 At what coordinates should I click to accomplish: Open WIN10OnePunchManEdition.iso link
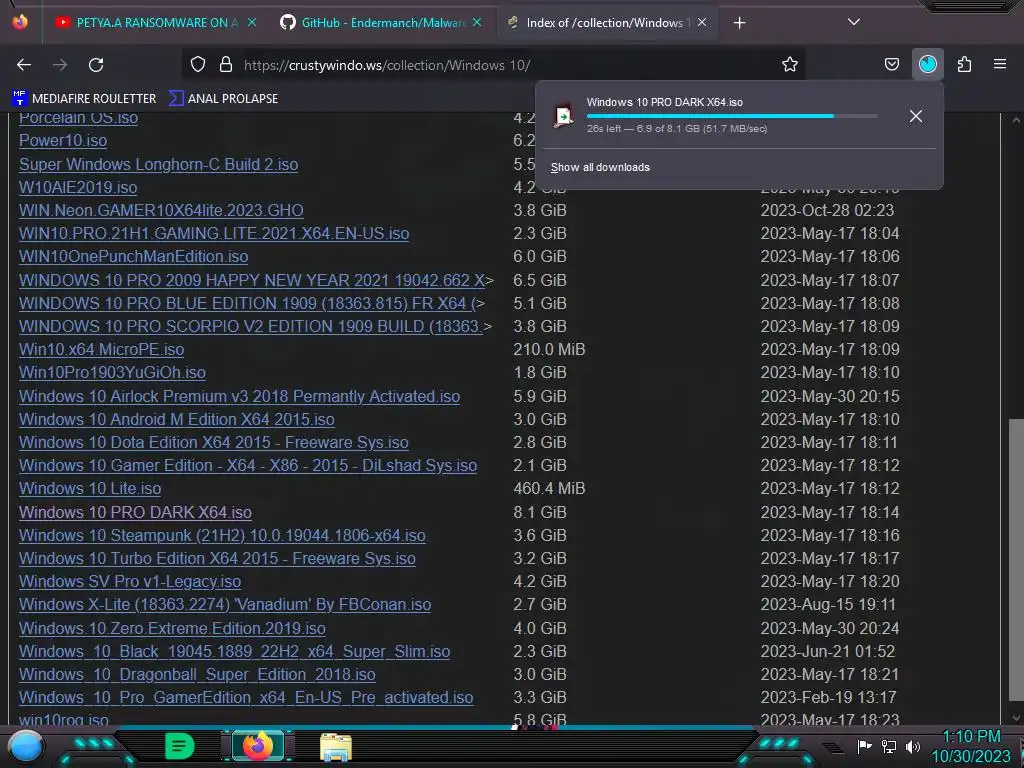point(133,256)
